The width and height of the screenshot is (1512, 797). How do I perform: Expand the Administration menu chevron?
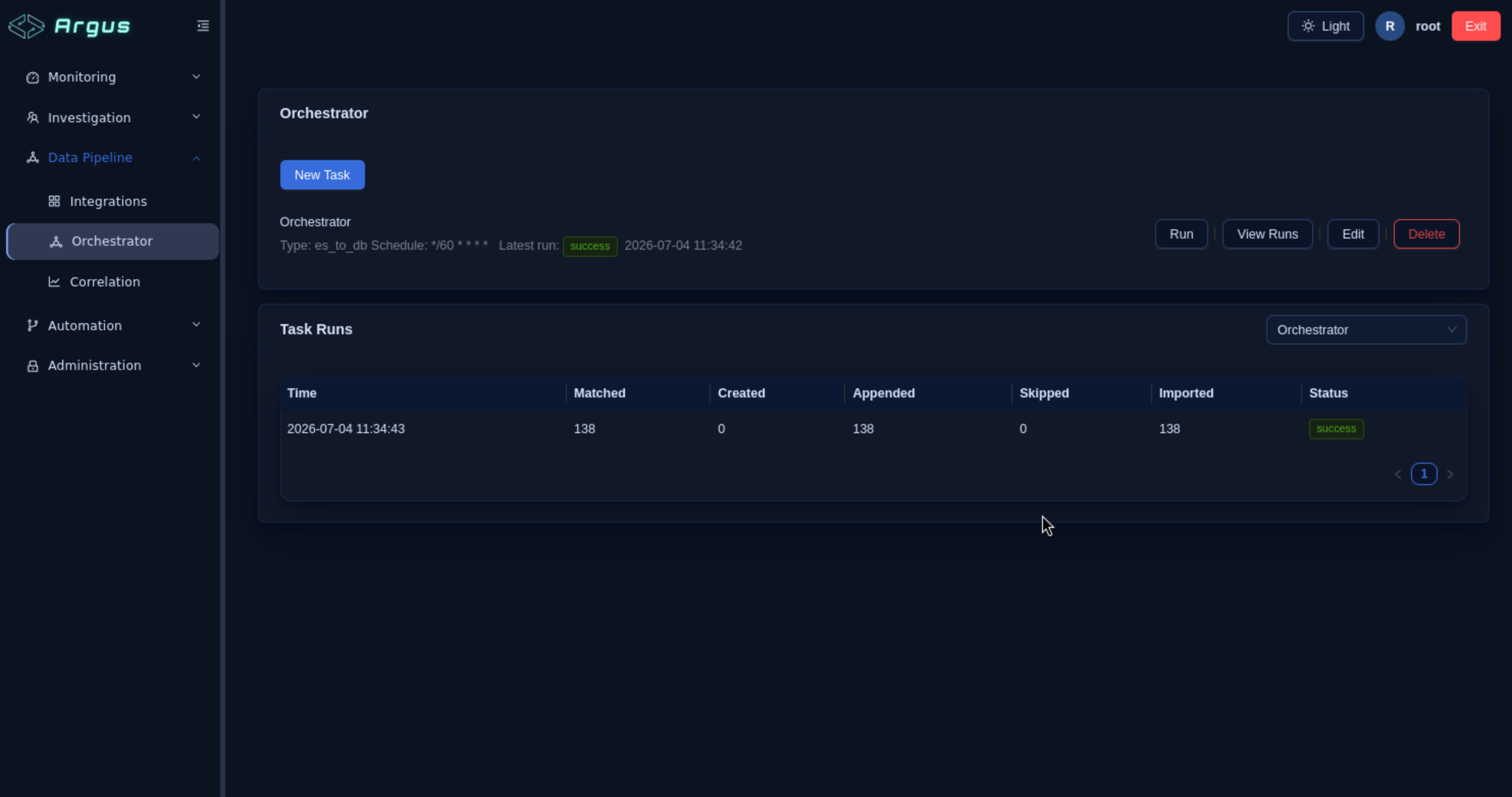click(197, 365)
